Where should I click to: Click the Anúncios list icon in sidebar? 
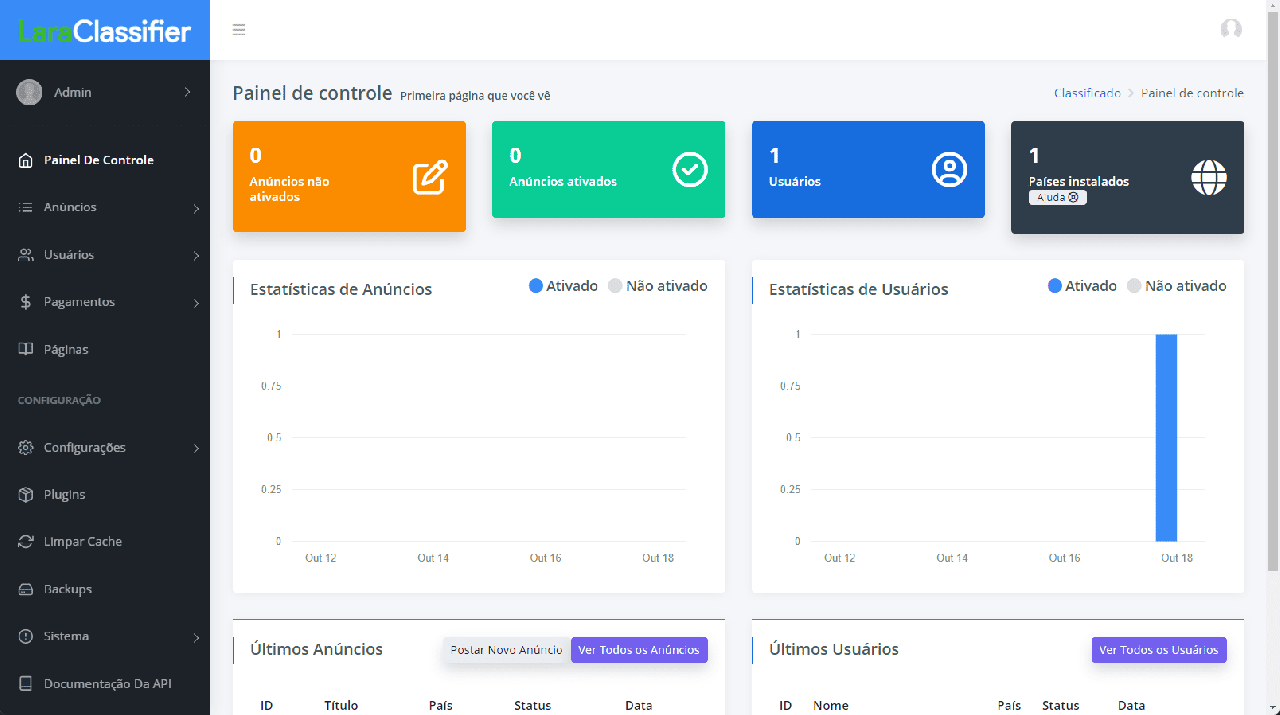tap(26, 207)
